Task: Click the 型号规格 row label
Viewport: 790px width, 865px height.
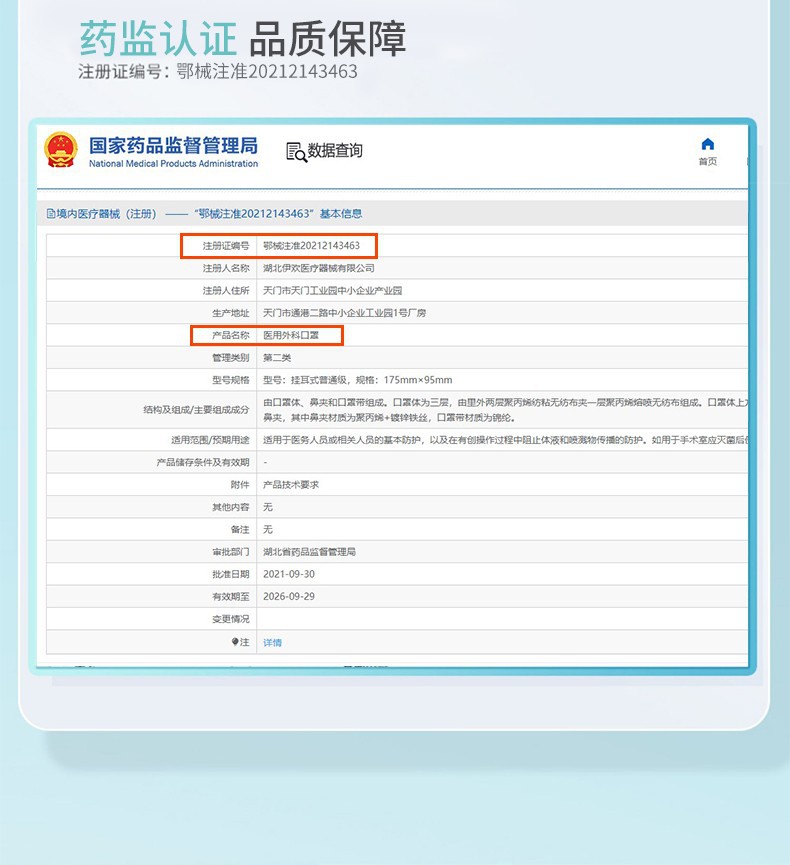Action: click(231, 380)
